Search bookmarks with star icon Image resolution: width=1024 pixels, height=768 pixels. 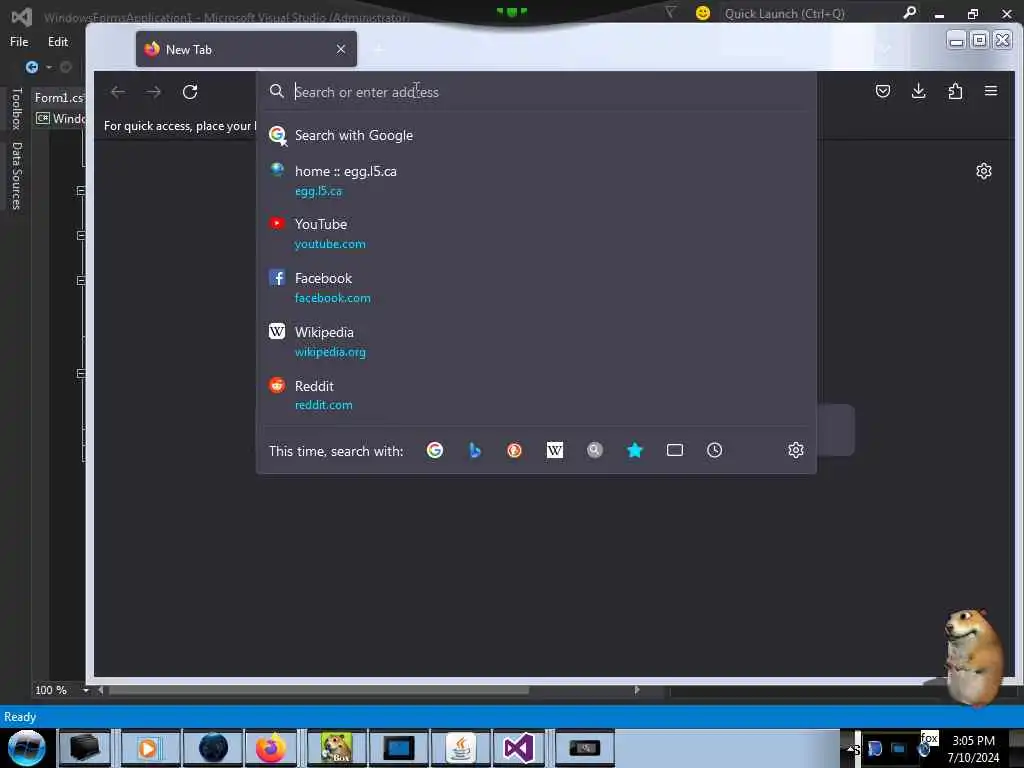click(635, 450)
